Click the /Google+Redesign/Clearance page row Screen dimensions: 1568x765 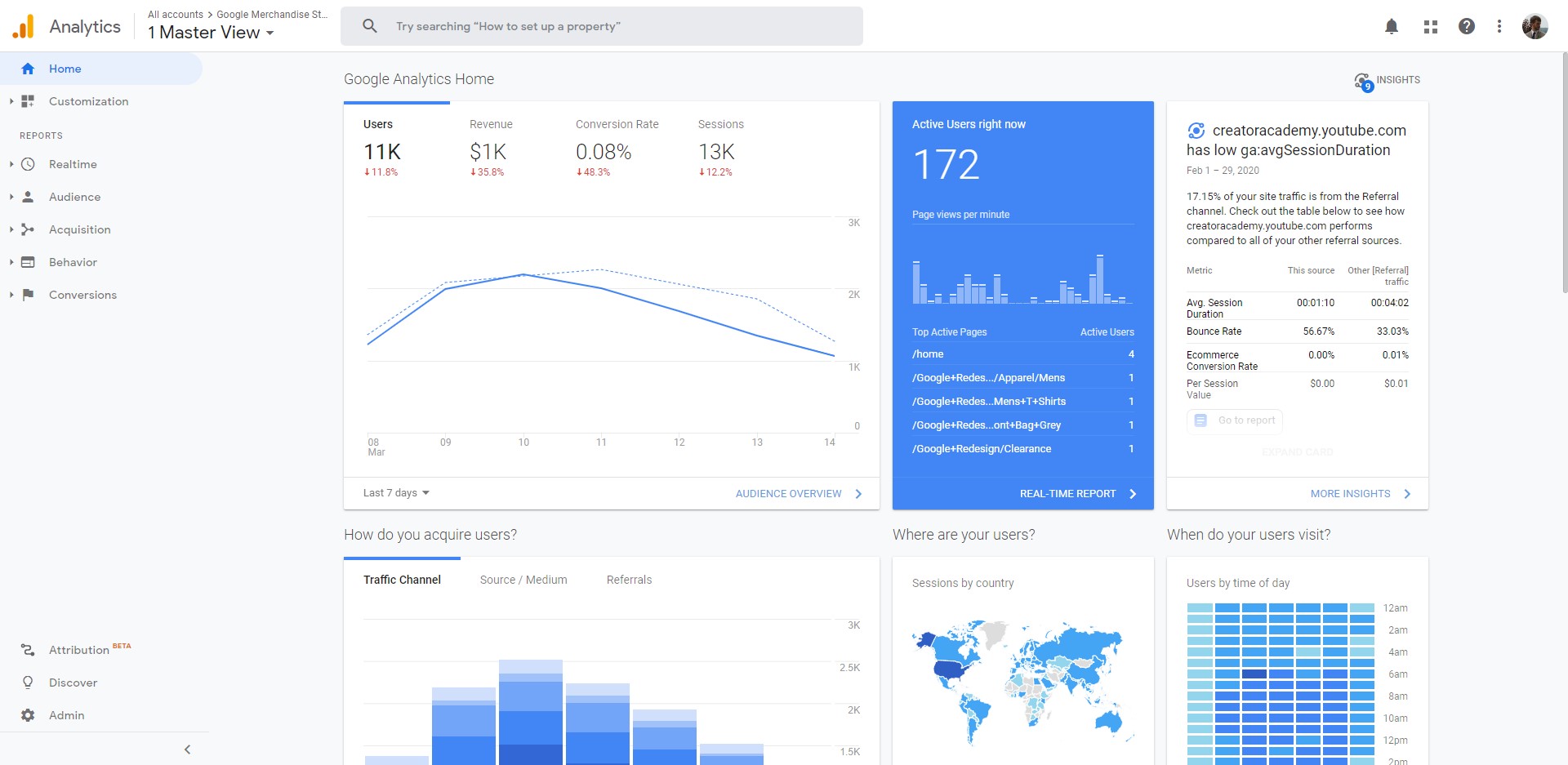click(1022, 449)
